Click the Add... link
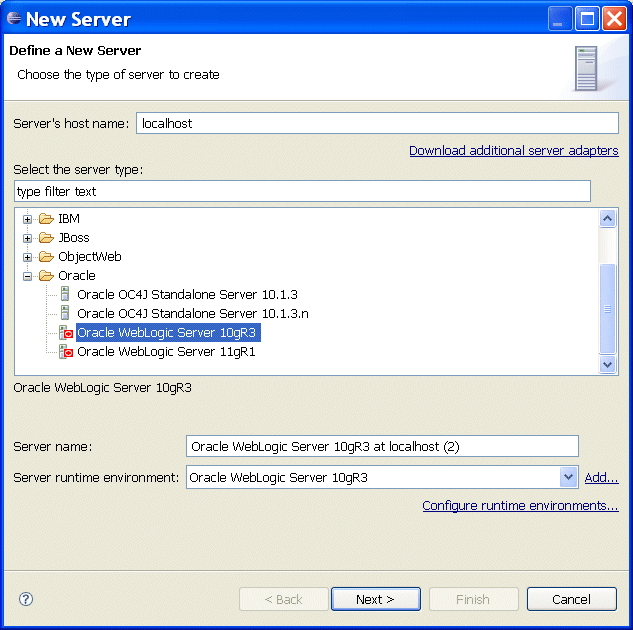Screen dimensions: 633x630 coord(602,477)
